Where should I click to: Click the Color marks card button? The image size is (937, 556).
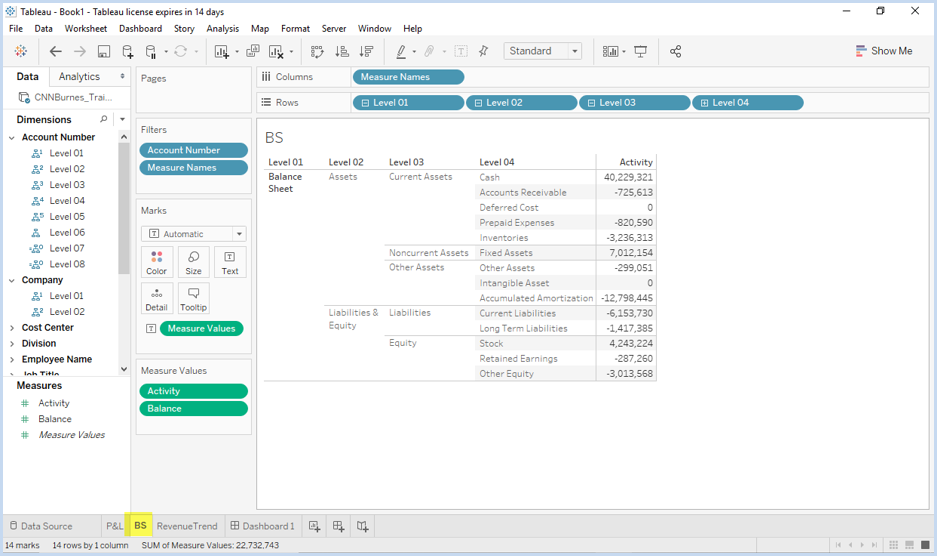[157, 262]
